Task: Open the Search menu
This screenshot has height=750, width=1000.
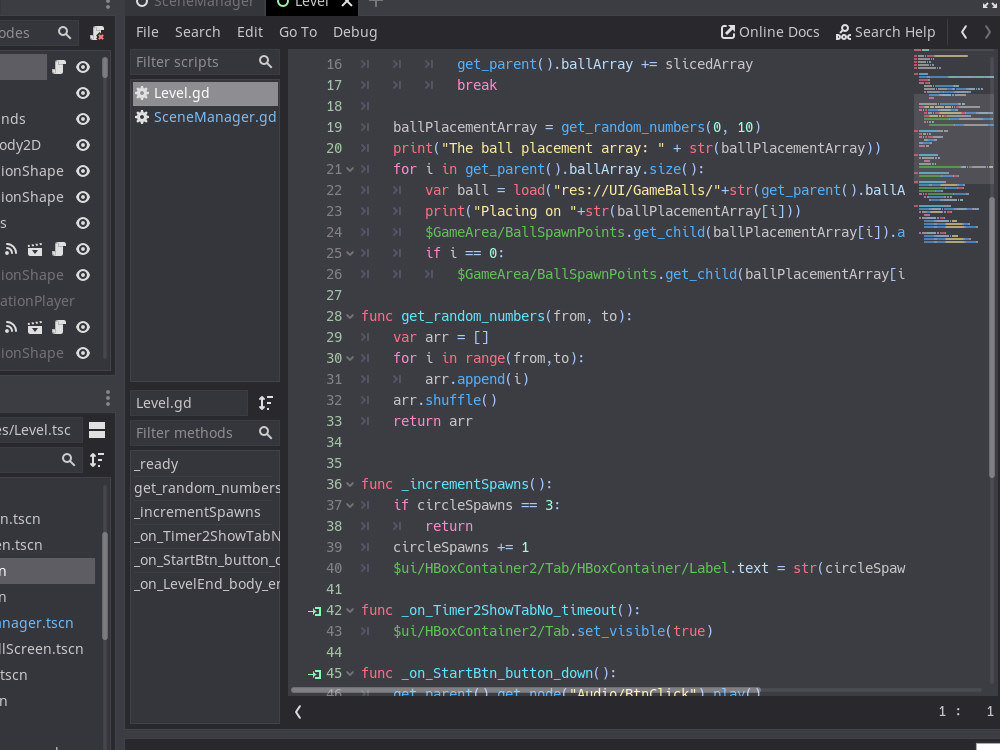Action: [x=198, y=32]
